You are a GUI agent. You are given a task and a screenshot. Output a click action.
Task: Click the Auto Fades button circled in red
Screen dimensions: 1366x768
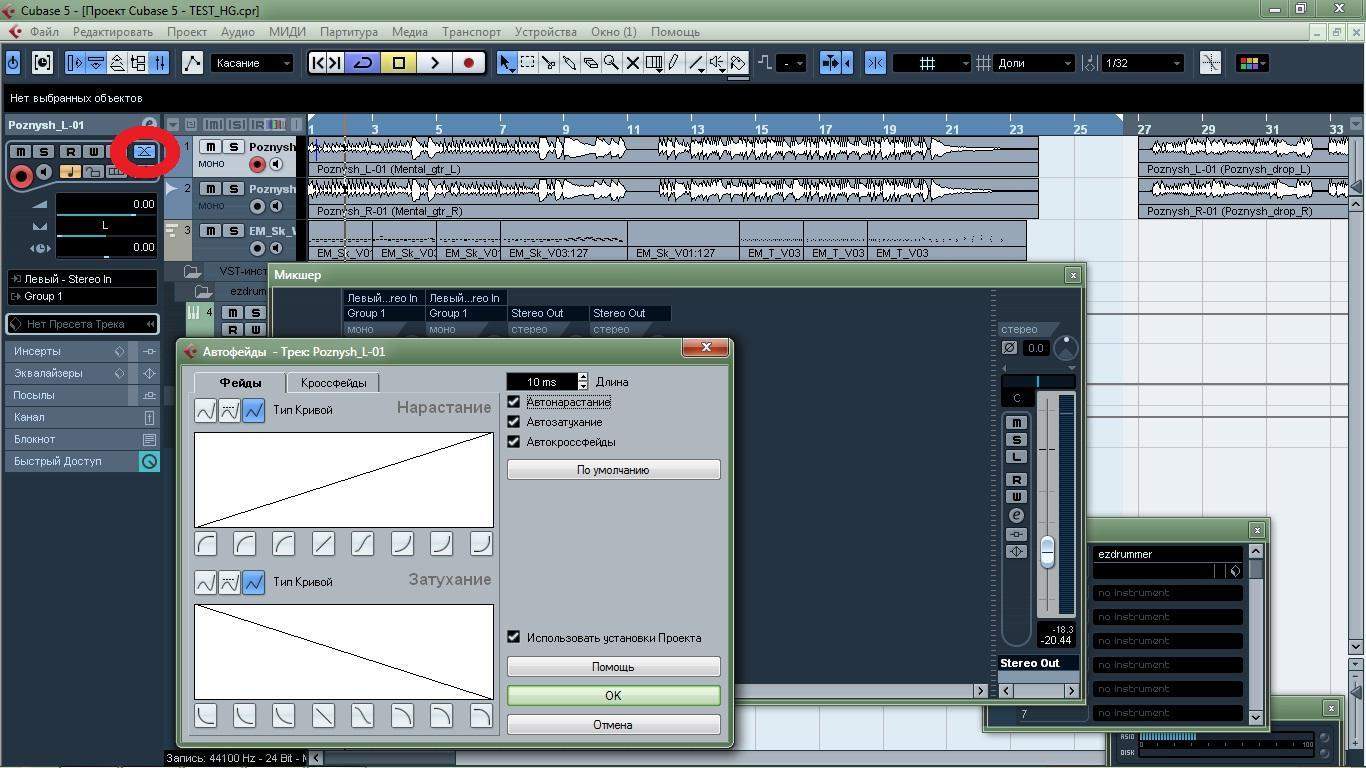(145, 152)
